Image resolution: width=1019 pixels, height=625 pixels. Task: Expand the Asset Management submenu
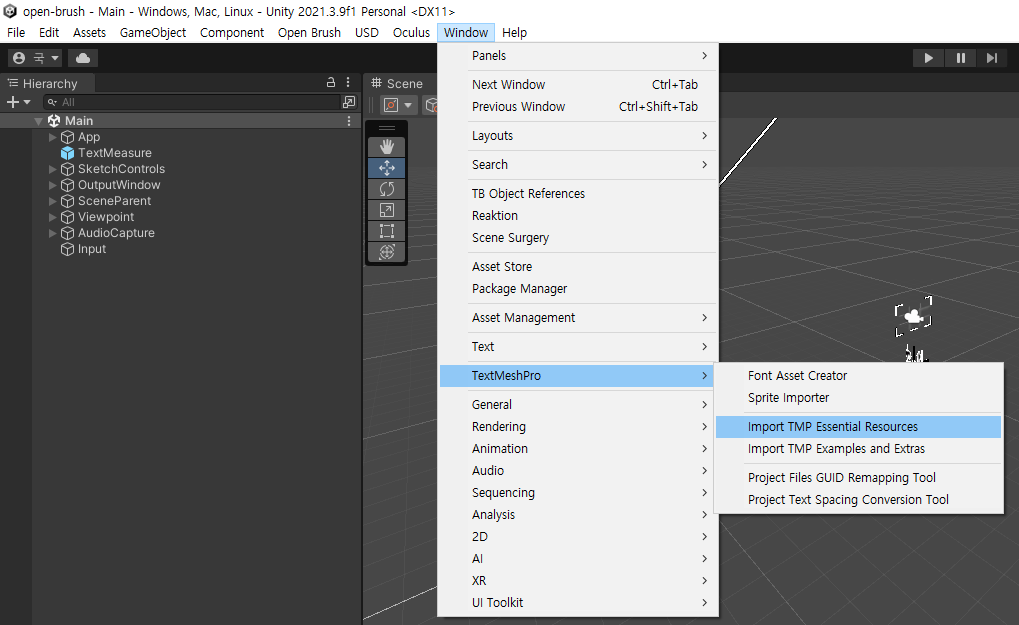pos(578,318)
